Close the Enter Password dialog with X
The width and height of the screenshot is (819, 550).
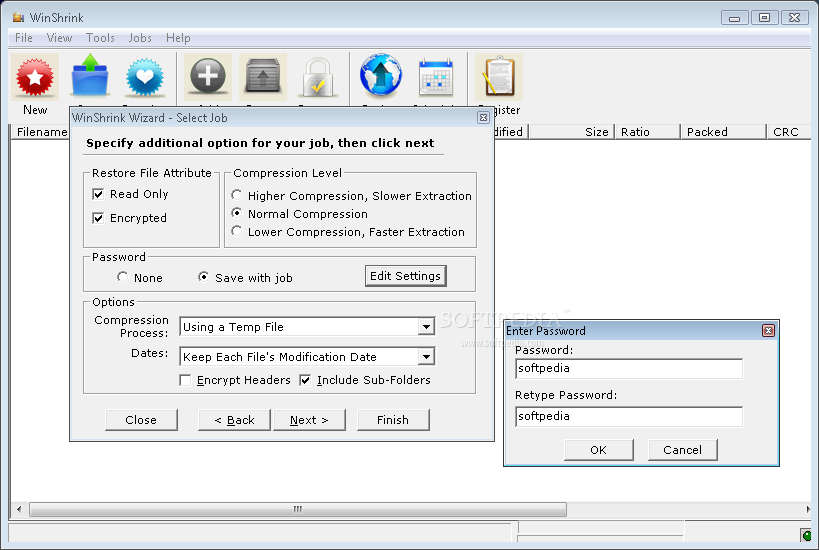click(x=768, y=331)
